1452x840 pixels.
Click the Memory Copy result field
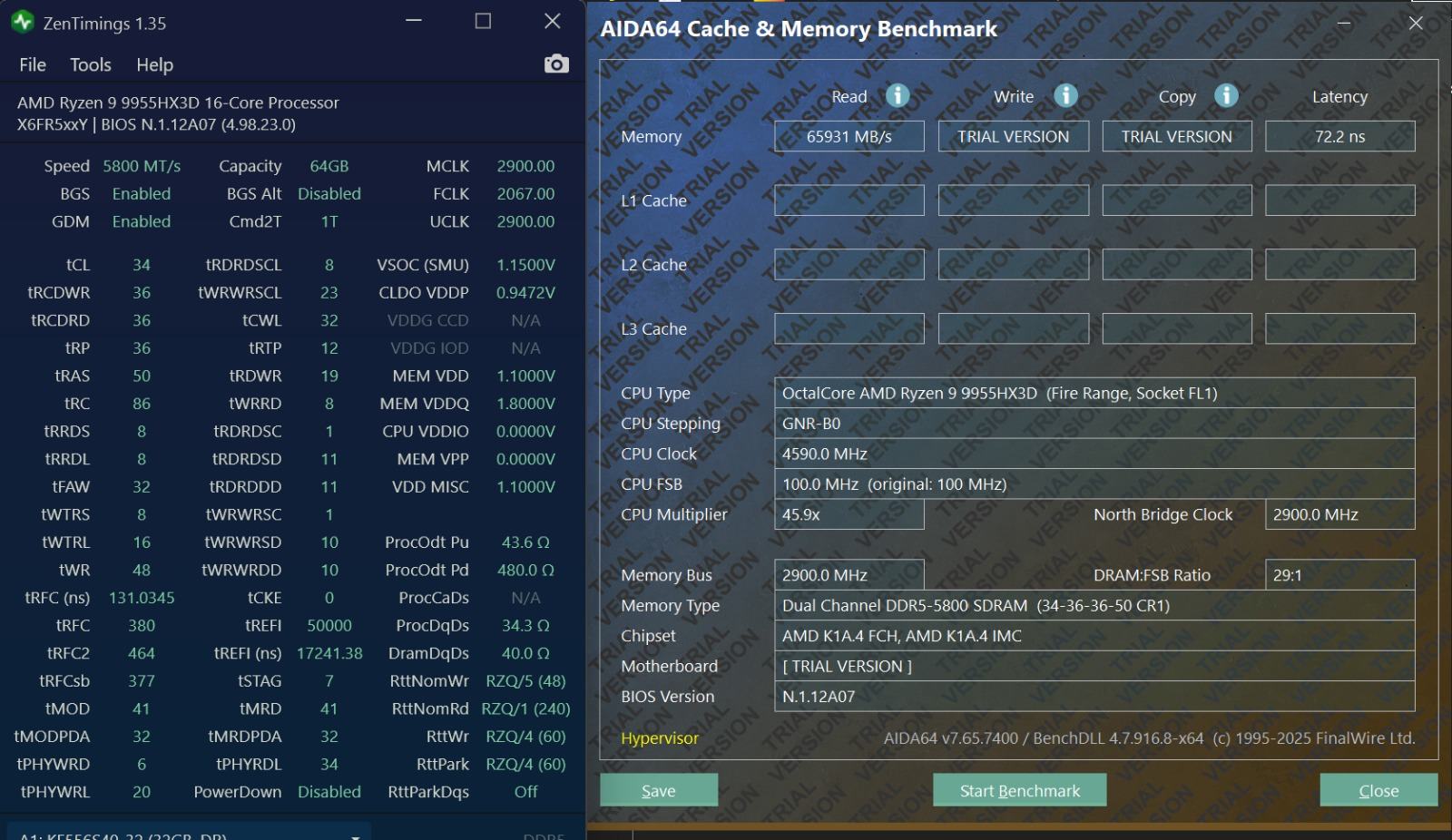tap(1177, 136)
